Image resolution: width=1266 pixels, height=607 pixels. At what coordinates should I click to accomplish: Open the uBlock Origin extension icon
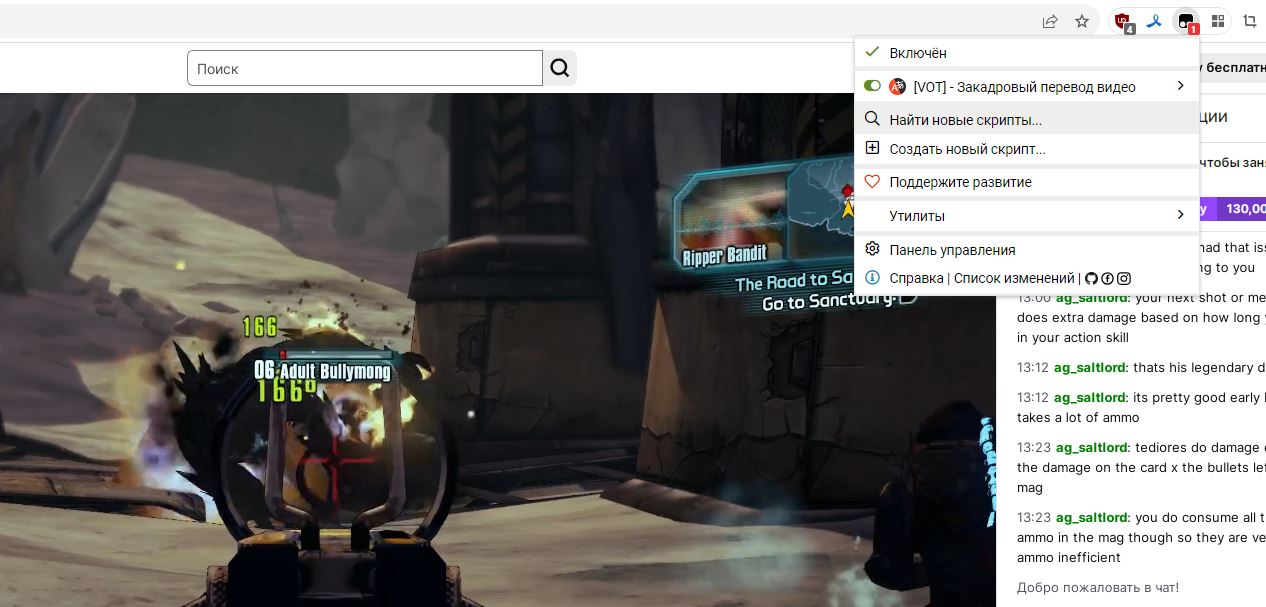[1123, 21]
